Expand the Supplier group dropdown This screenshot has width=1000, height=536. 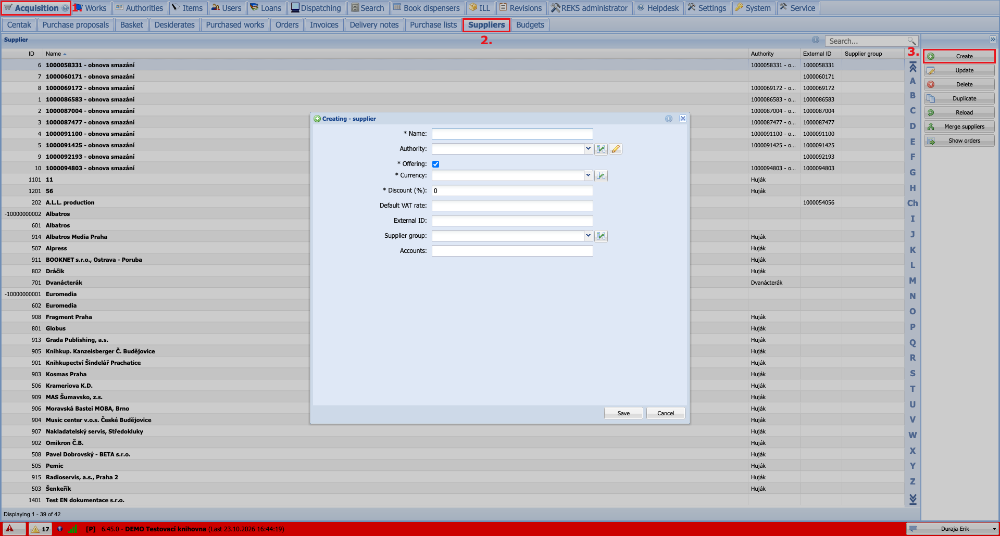click(589, 236)
